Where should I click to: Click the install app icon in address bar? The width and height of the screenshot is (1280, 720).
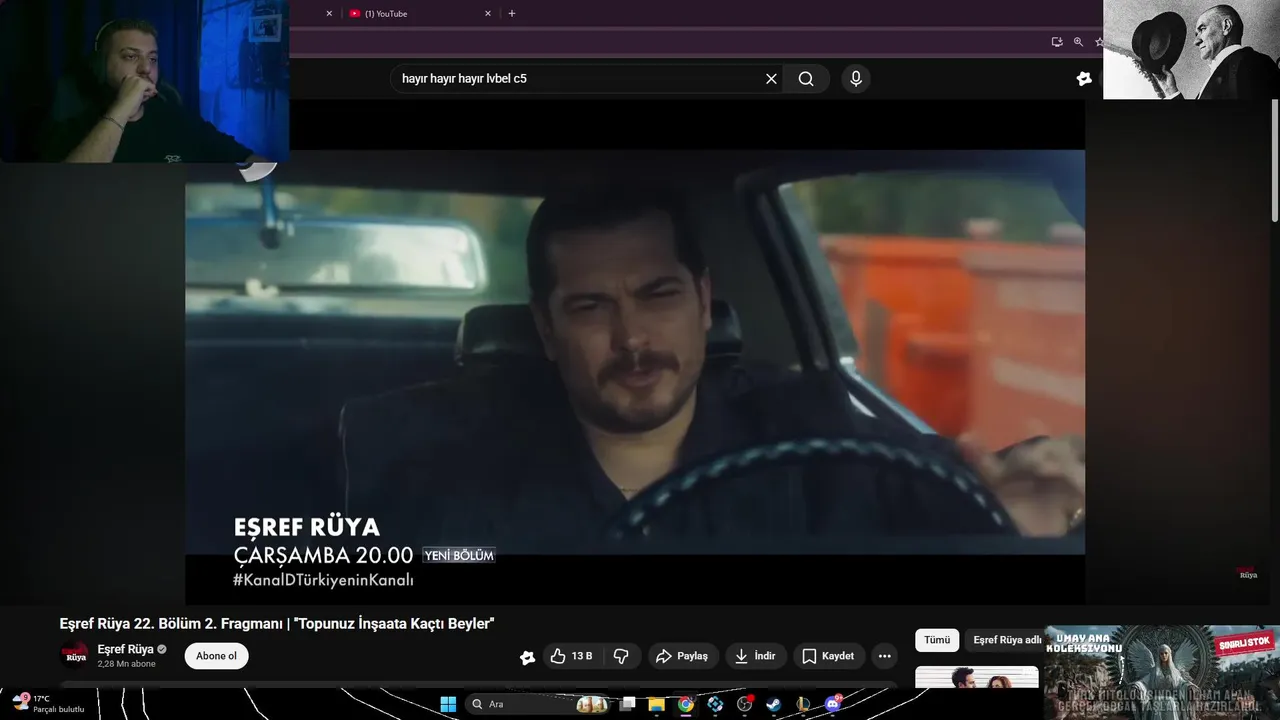1057,42
